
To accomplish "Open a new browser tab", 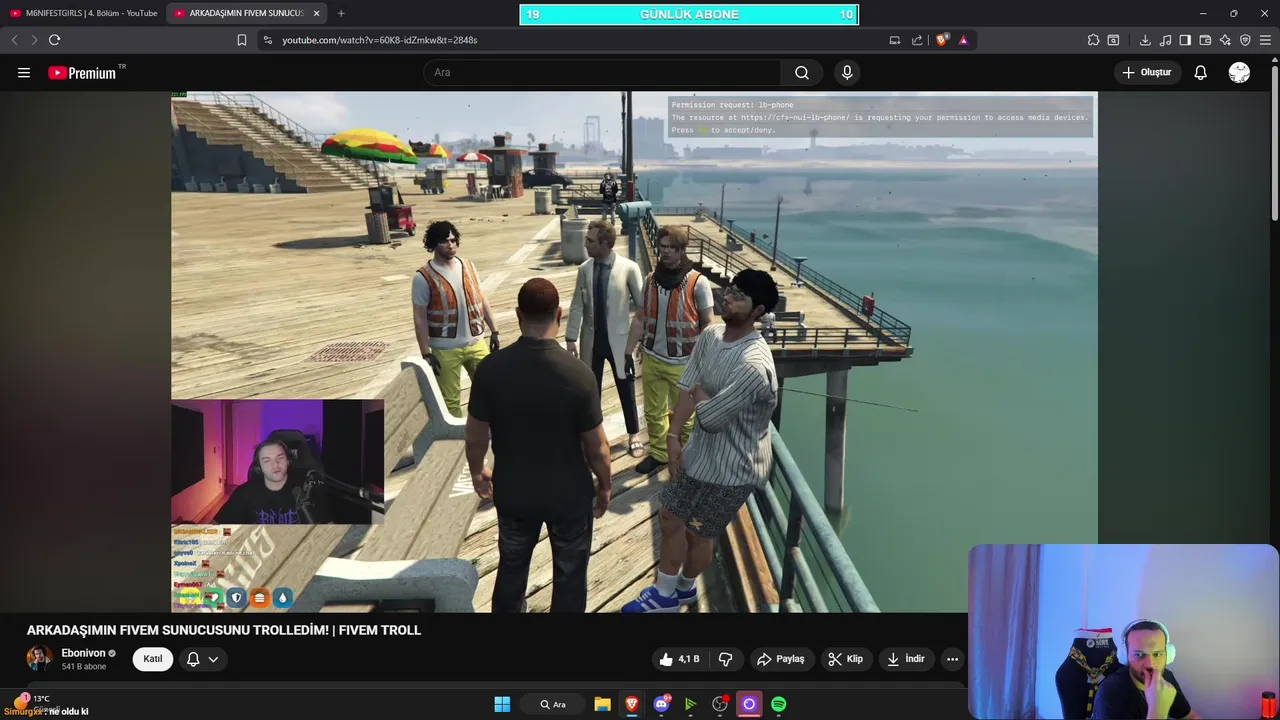I will tap(341, 13).
